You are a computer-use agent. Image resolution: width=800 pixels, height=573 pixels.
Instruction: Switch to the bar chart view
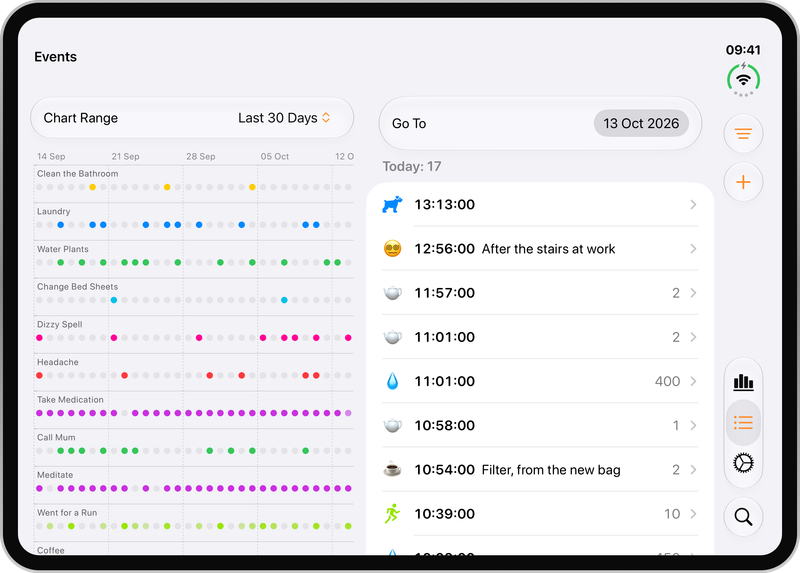743,382
